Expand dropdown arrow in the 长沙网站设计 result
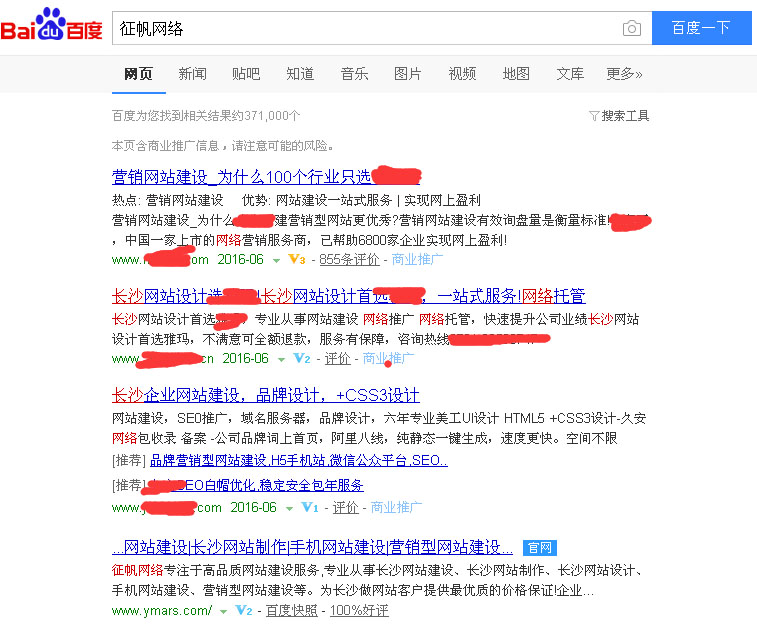 tap(281, 360)
